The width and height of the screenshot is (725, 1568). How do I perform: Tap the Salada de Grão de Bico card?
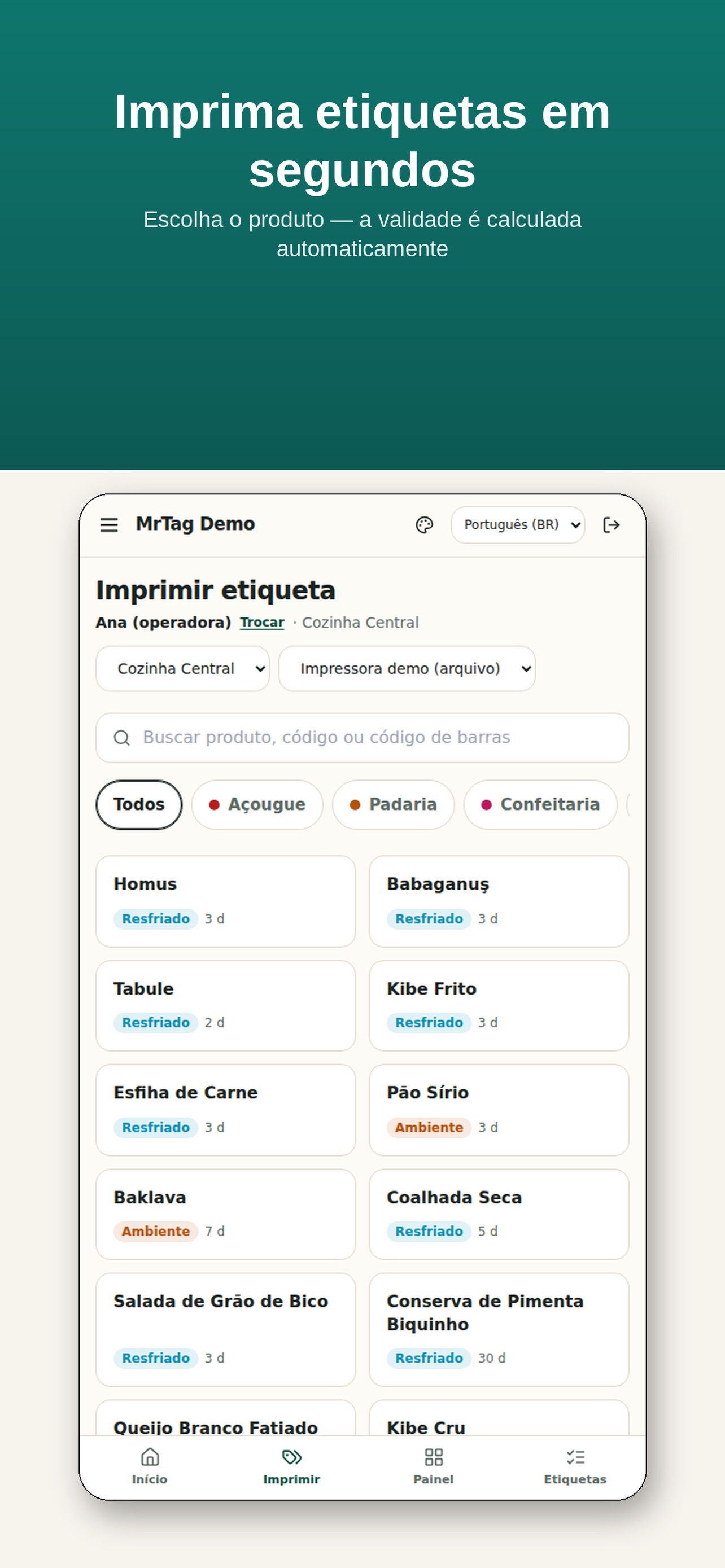tap(226, 1329)
